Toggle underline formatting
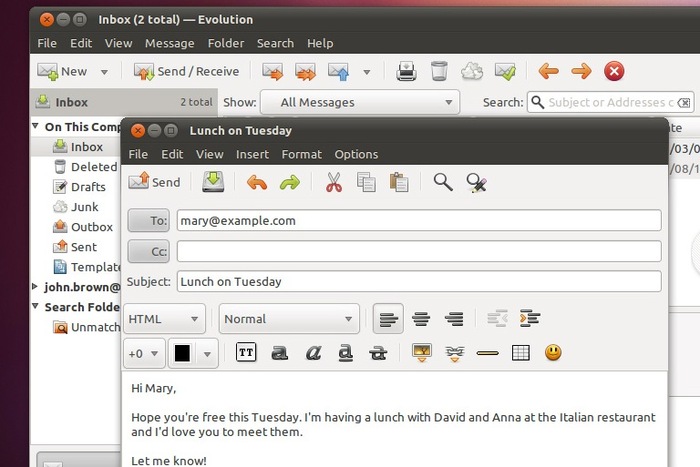The height and width of the screenshot is (467, 700). (346, 353)
